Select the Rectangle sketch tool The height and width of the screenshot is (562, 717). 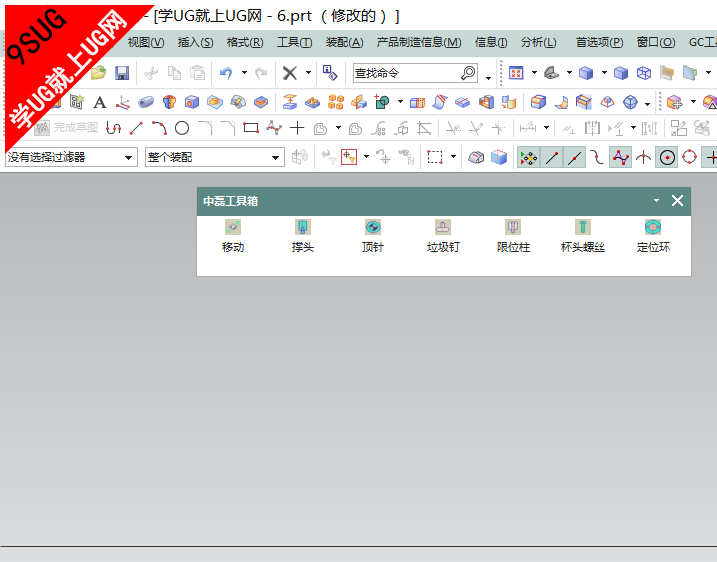pyautogui.click(x=251, y=128)
